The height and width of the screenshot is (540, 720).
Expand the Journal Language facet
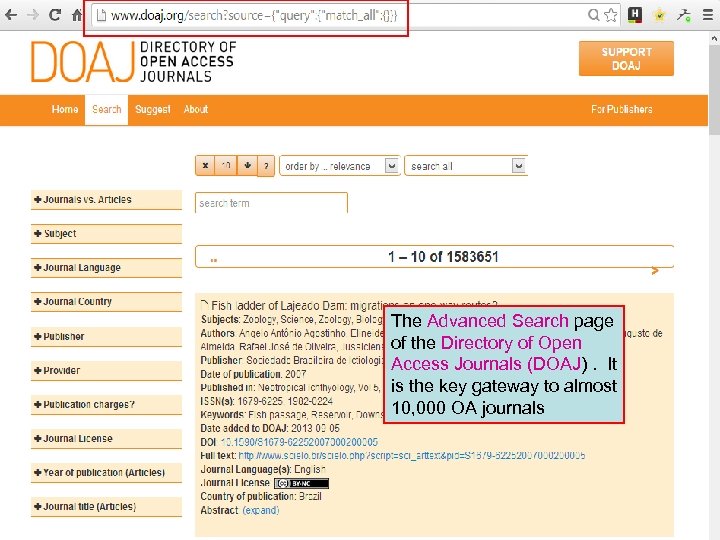click(106, 268)
